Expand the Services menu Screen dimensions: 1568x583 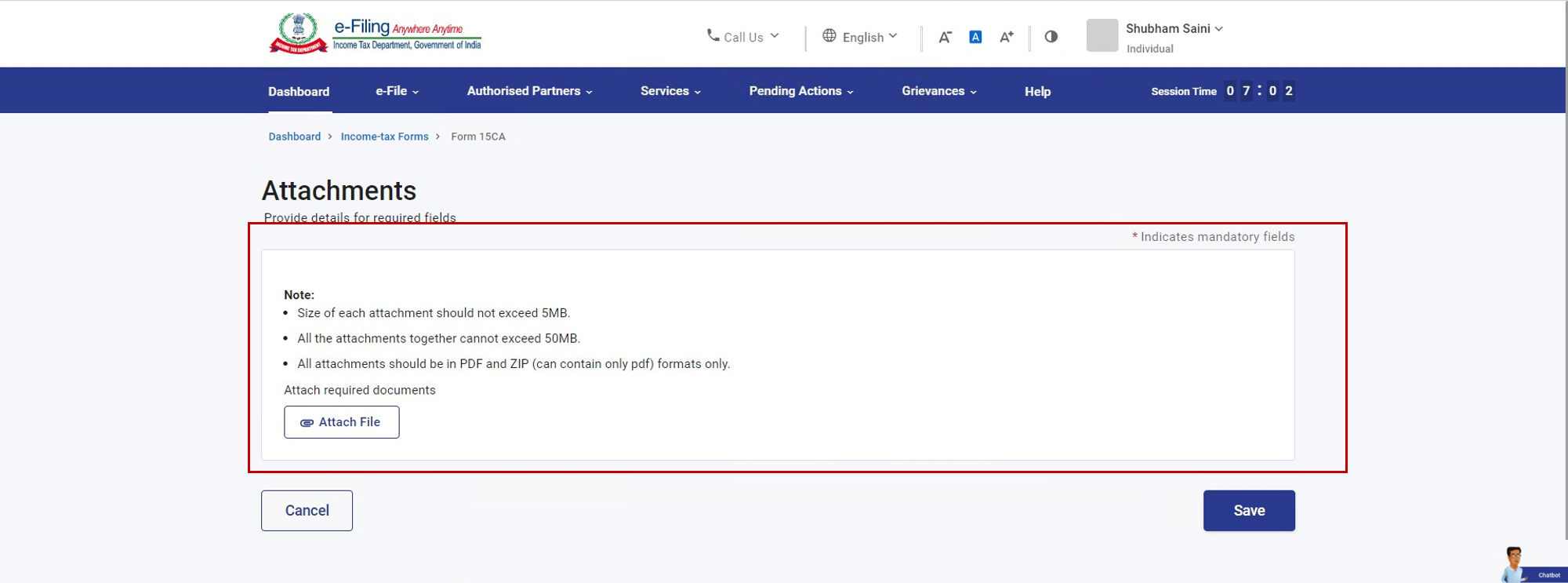pos(670,91)
